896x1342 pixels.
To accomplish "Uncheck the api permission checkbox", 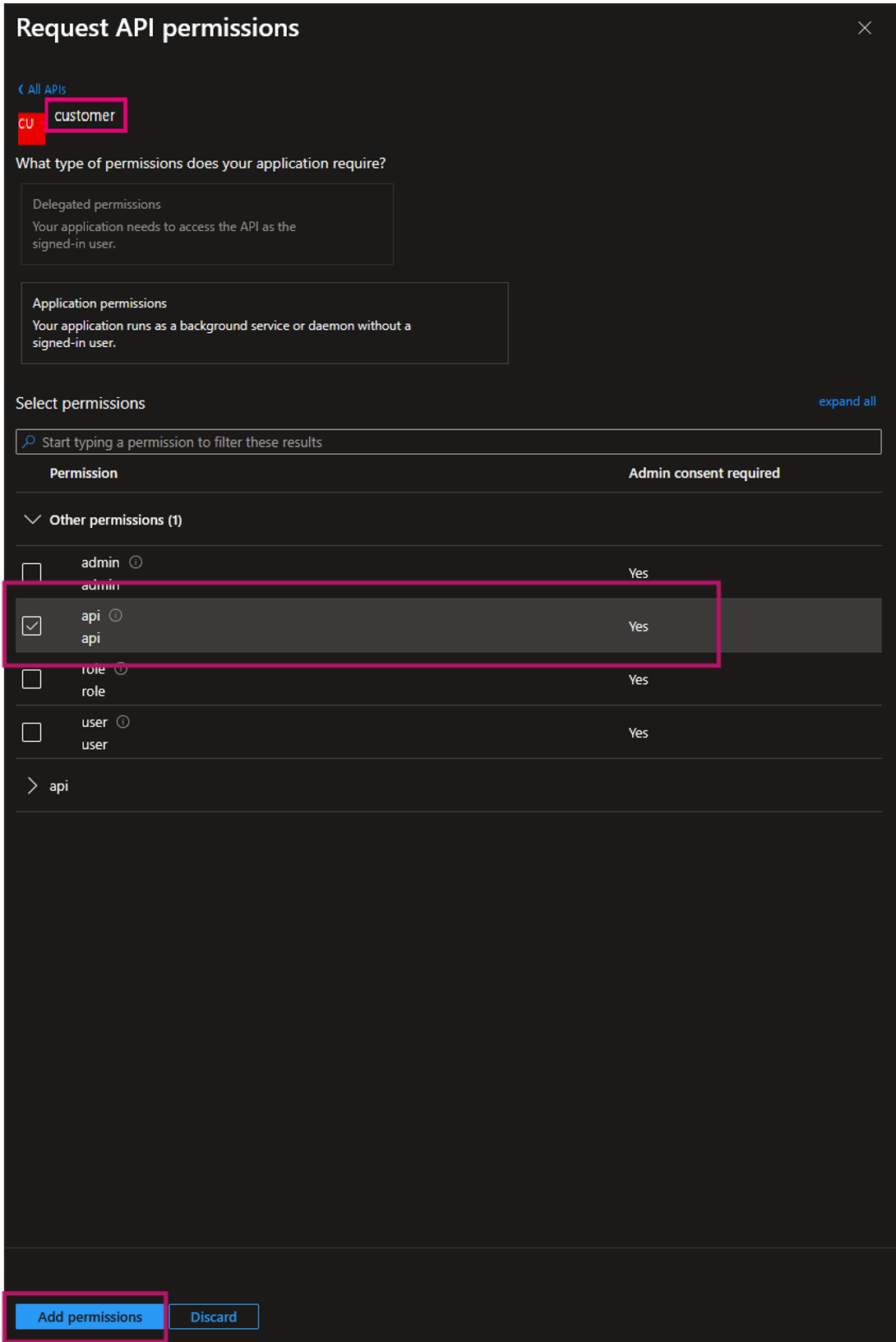I will (x=32, y=626).
